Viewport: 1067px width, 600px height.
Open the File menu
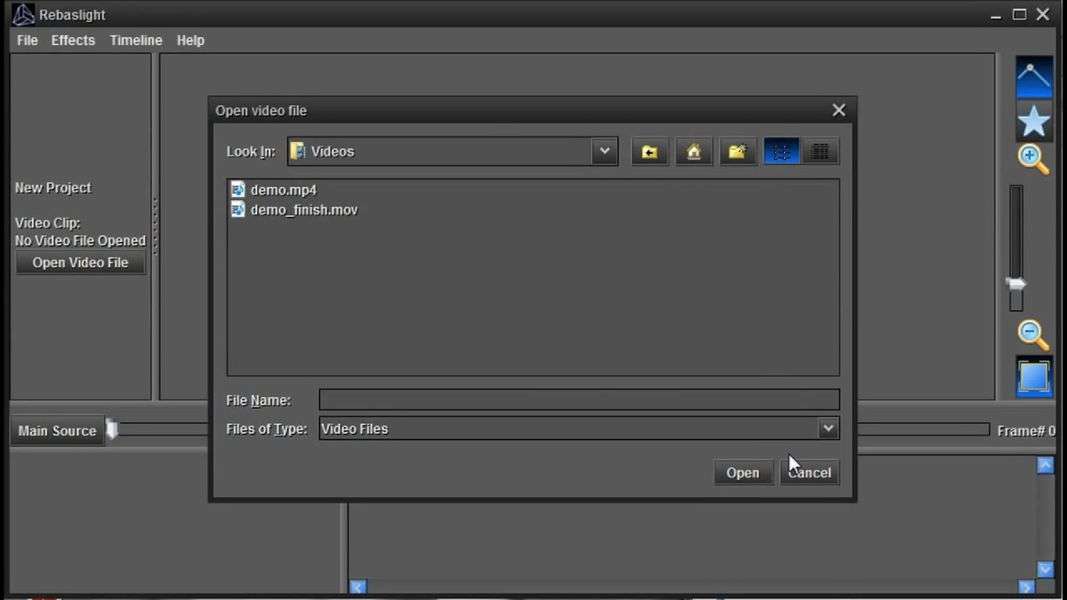(x=27, y=40)
